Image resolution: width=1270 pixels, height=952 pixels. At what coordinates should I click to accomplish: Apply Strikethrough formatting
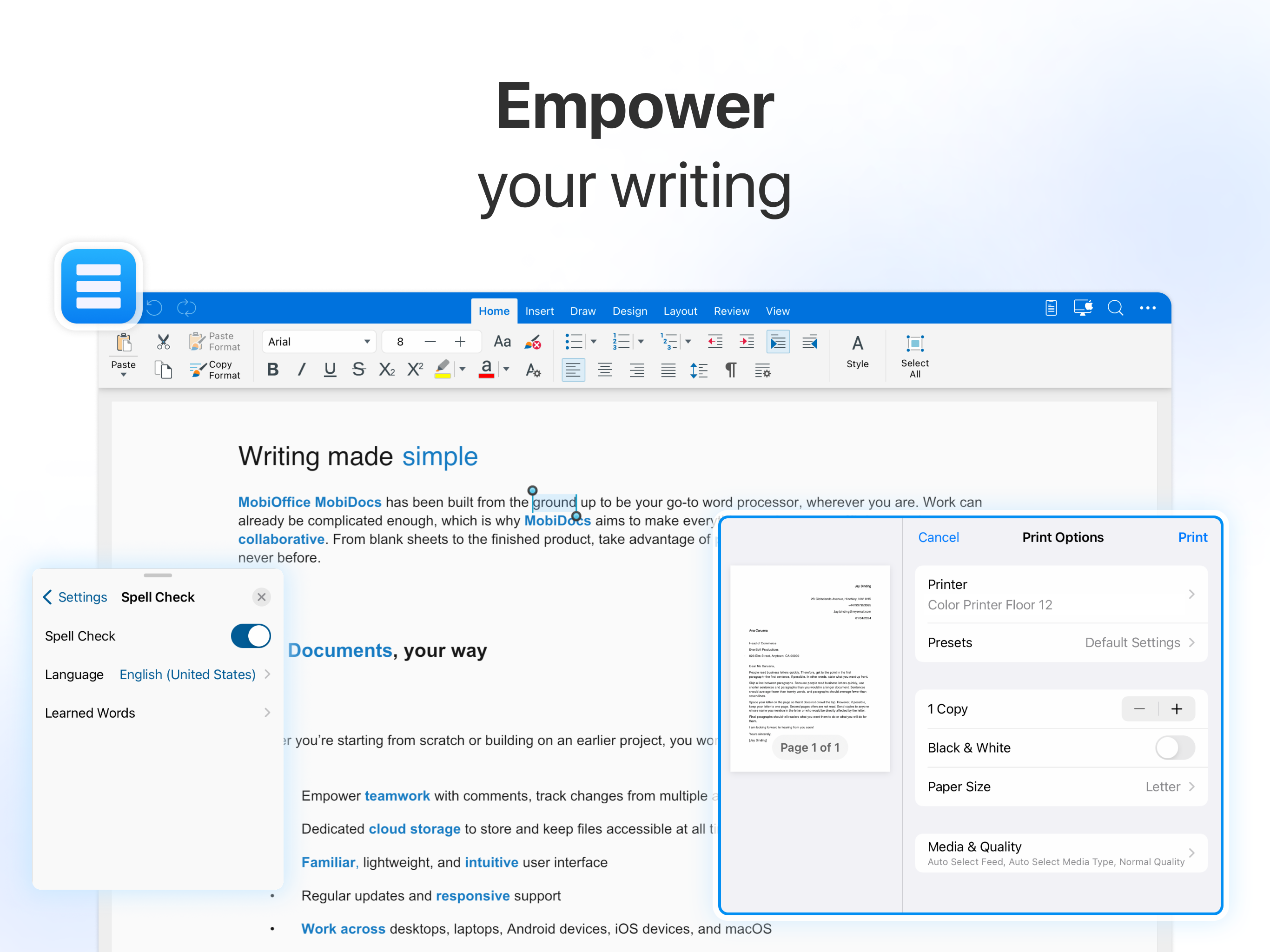click(359, 370)
